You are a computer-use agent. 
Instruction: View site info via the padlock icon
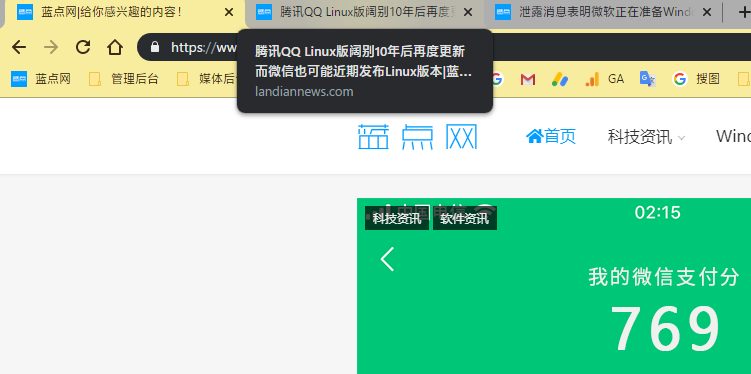tap(154, 46)
